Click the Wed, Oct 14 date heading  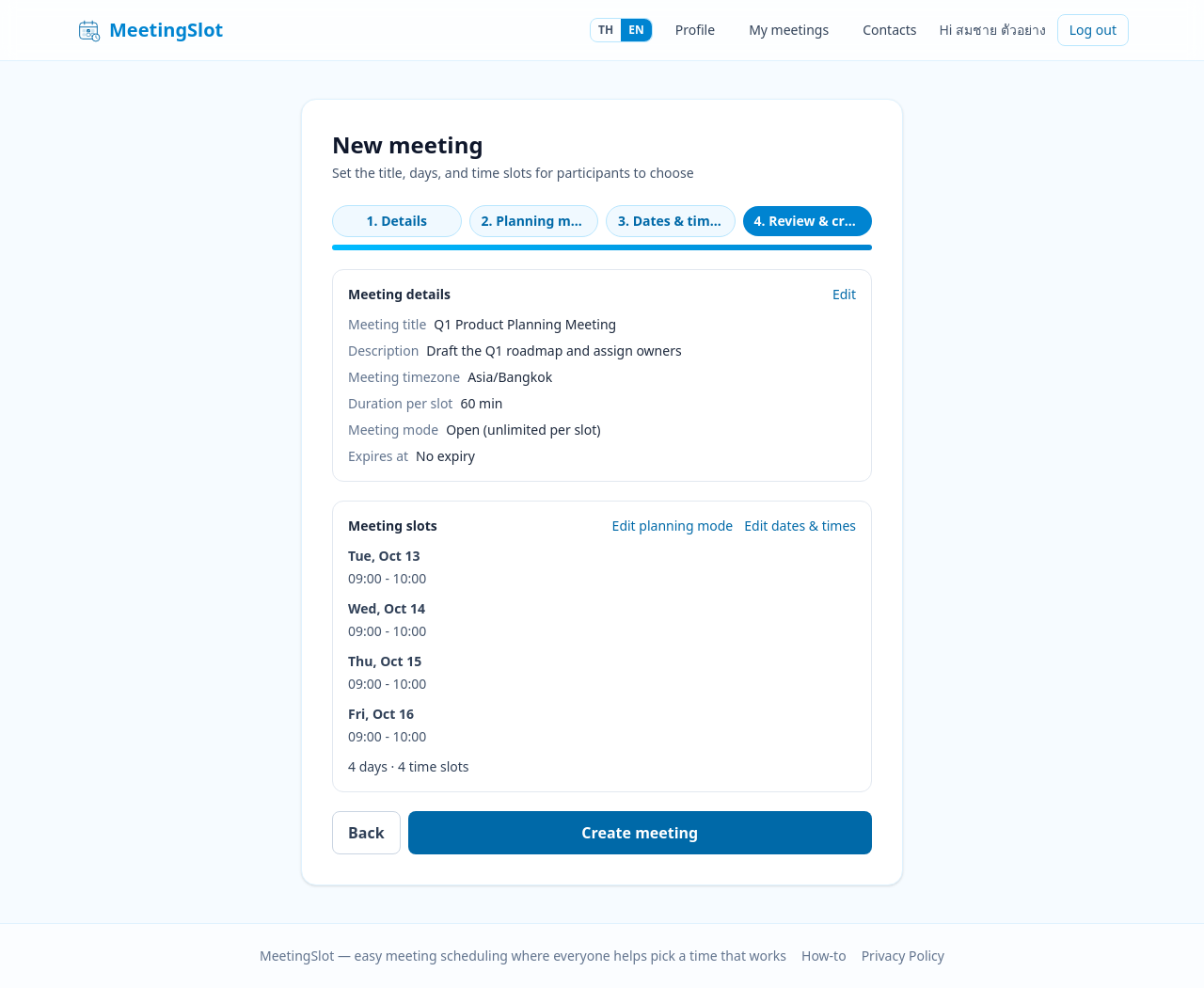(x=387, y=609)
